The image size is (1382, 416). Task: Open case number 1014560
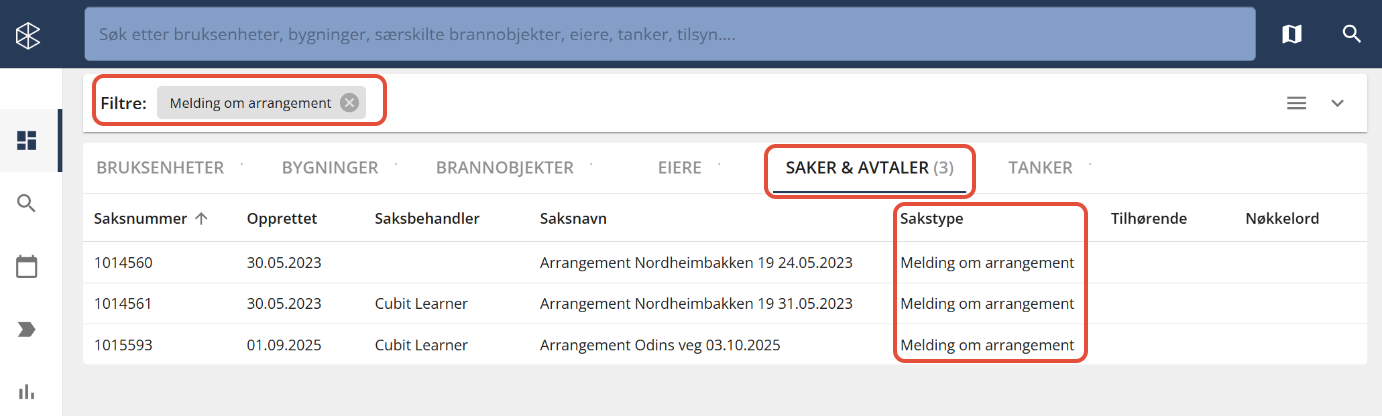[123, 263]
